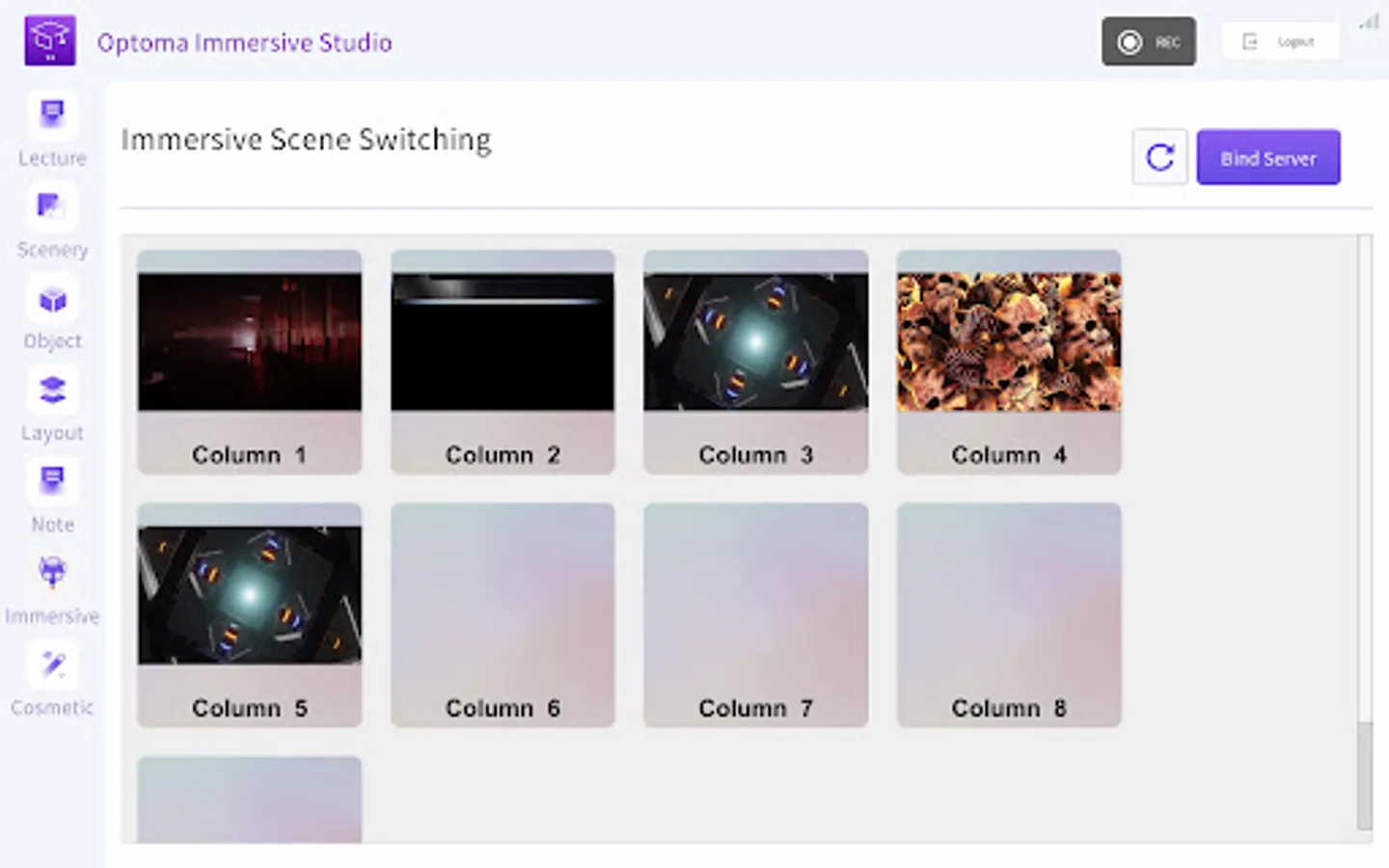Click the Bind Server button
Screen dimensions: 1389x868
[x=1267, y=157]
